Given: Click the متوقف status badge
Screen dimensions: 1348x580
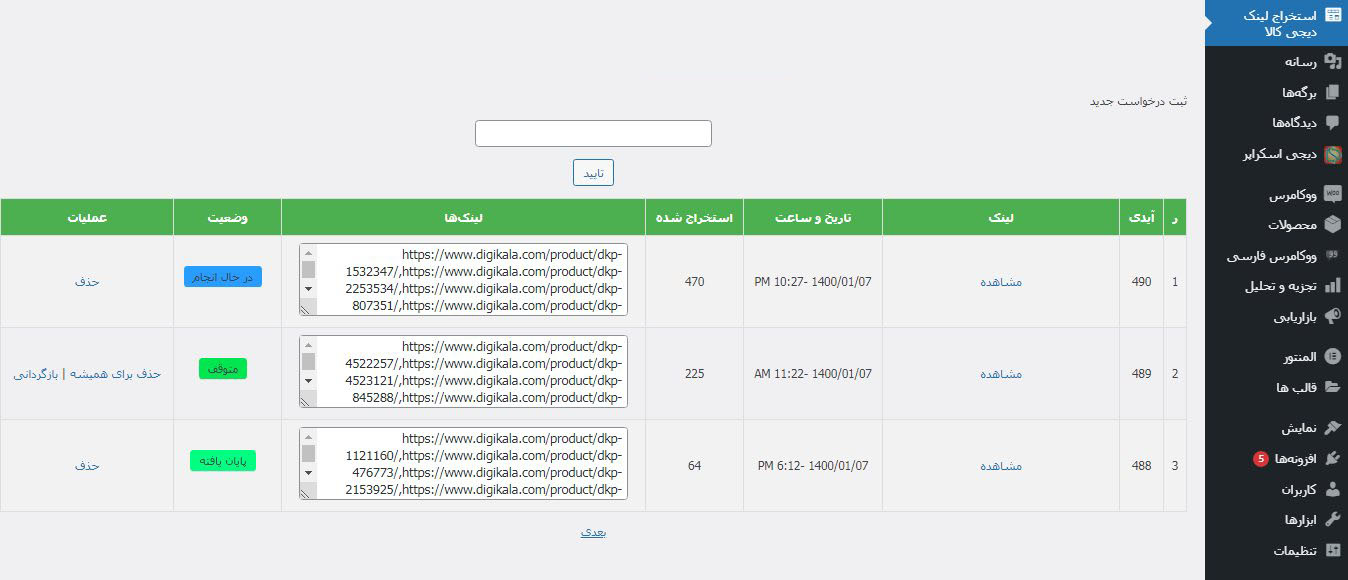Looking at the screenshot, I should tap(223, 369).
